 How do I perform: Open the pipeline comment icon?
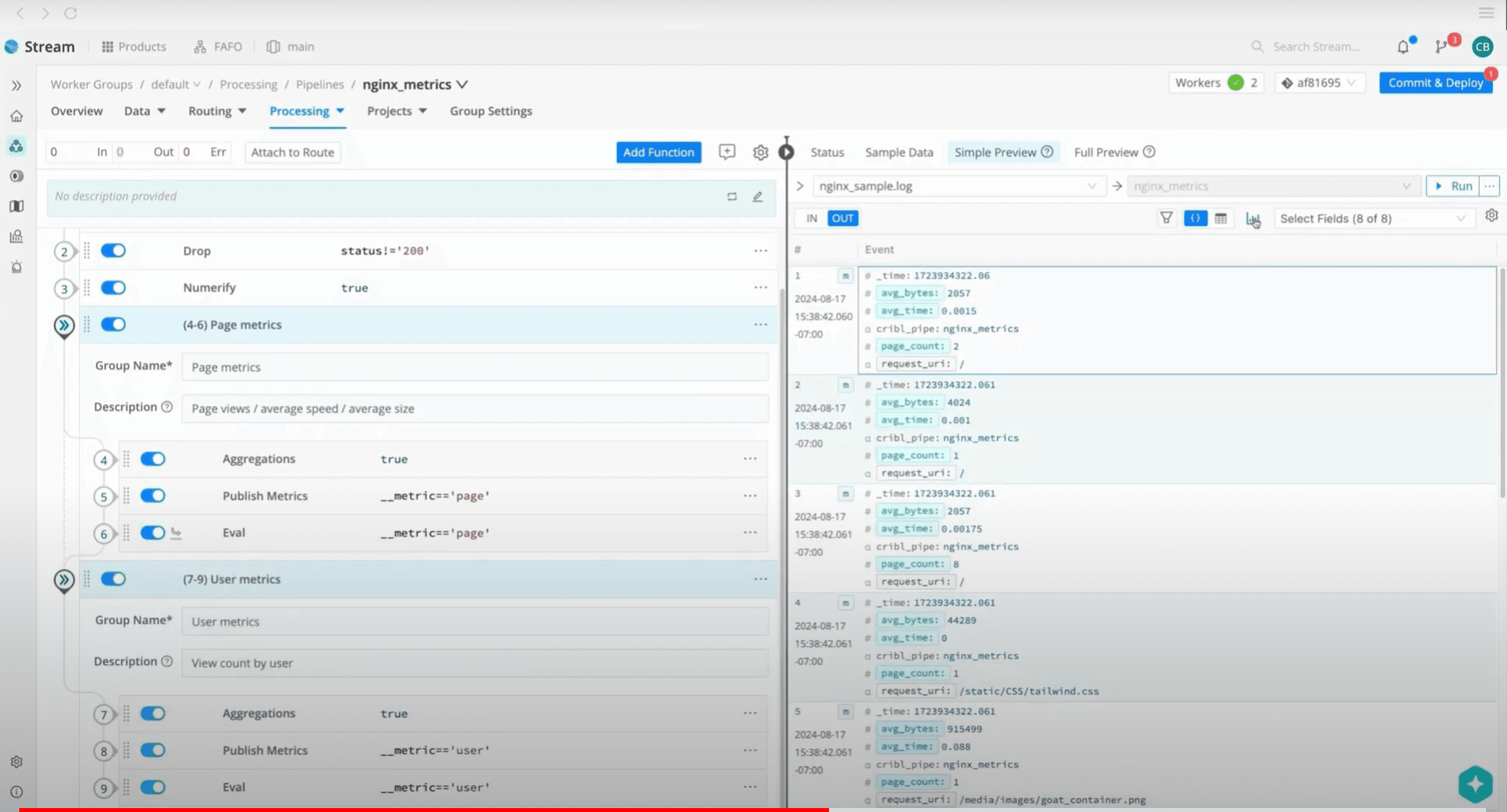coord(726,152)
